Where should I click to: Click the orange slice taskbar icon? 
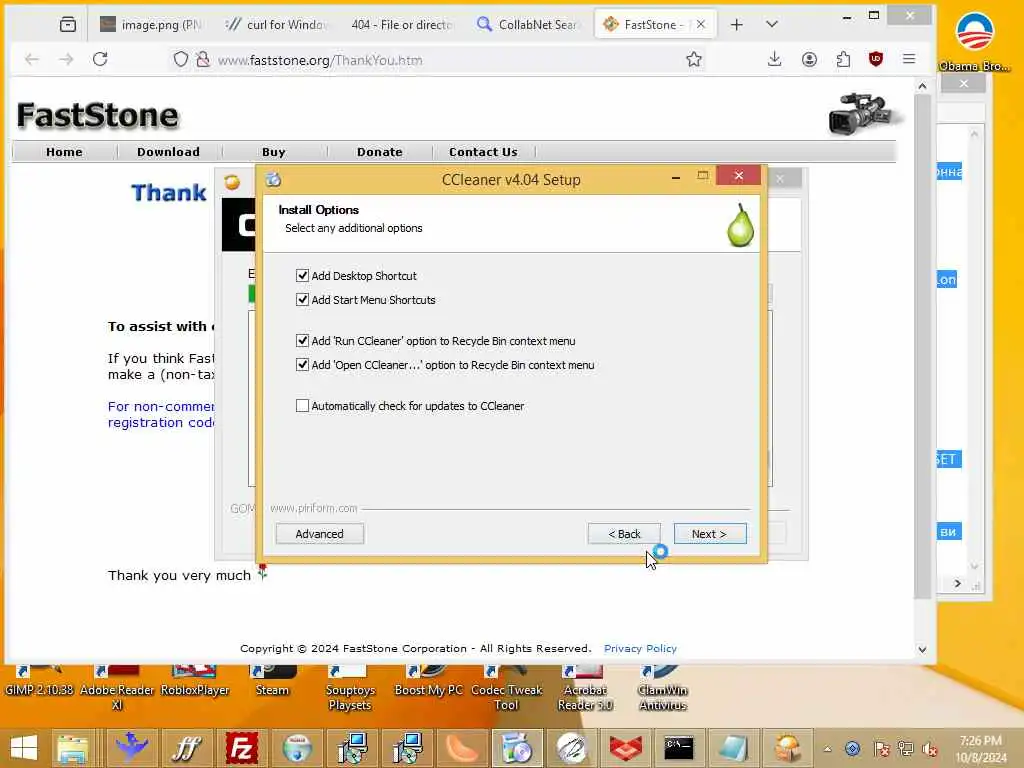[x=462, y=748]
